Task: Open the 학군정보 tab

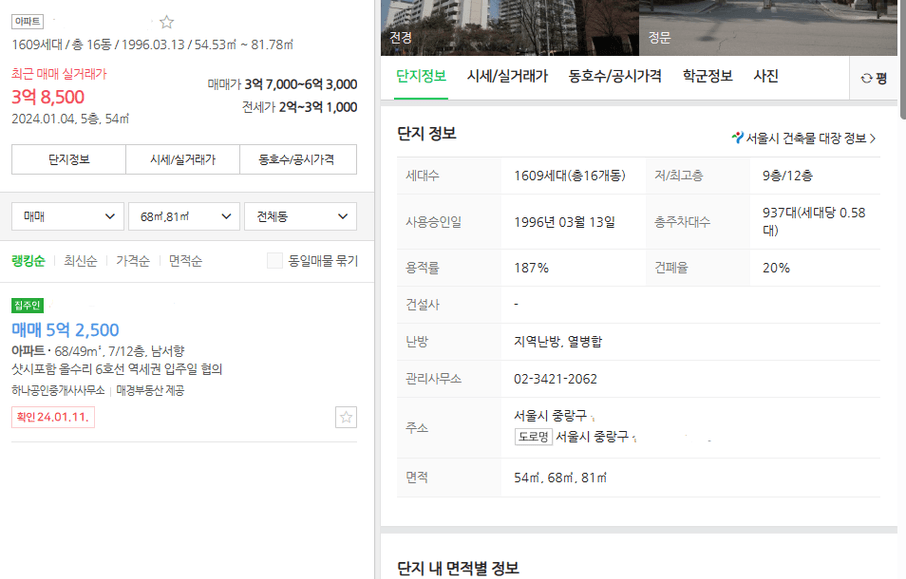Action: [x=707, y=76]
